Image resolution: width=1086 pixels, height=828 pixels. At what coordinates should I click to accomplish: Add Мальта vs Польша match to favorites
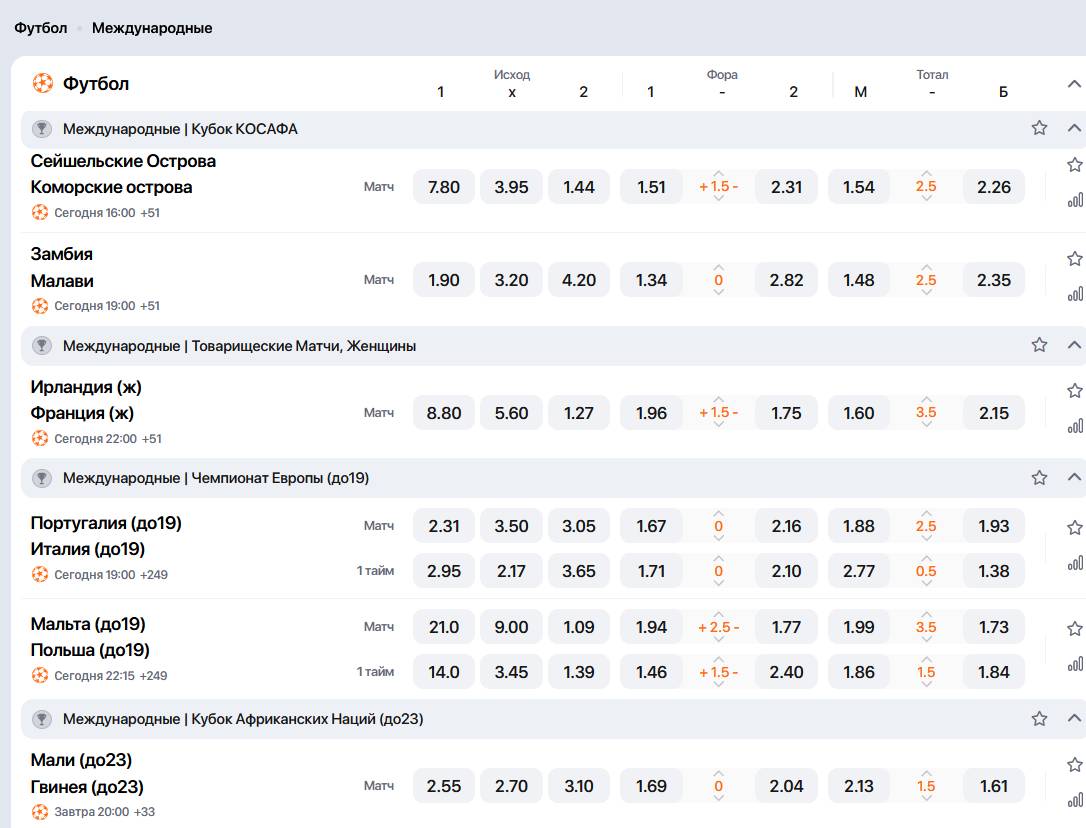point(1075,628)
